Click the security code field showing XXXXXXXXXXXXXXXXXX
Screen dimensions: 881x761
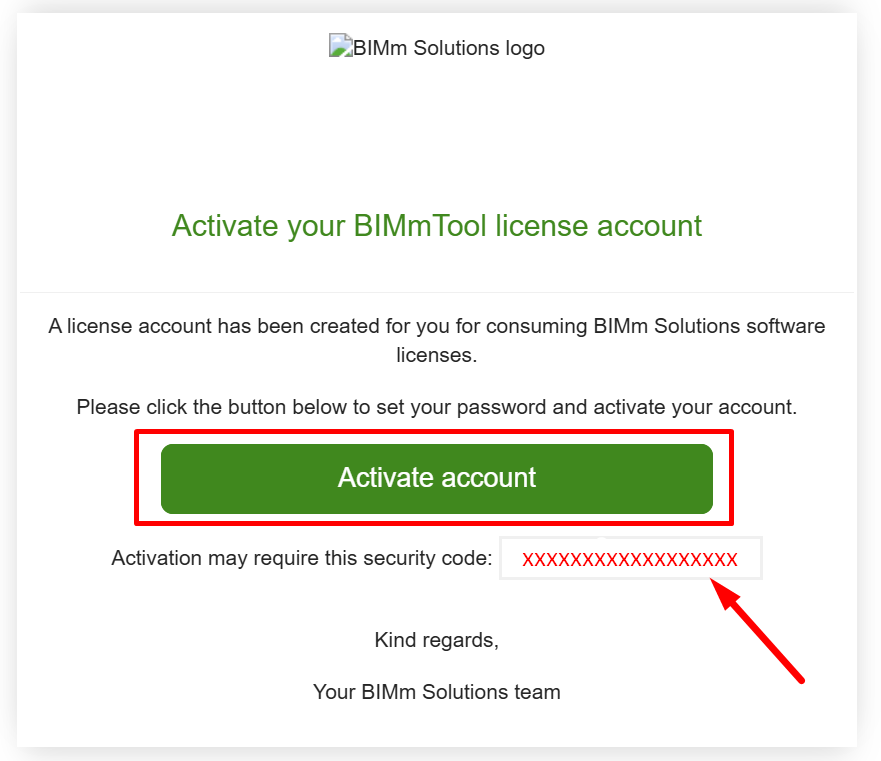pyautogui.click(x=630, y=558)
